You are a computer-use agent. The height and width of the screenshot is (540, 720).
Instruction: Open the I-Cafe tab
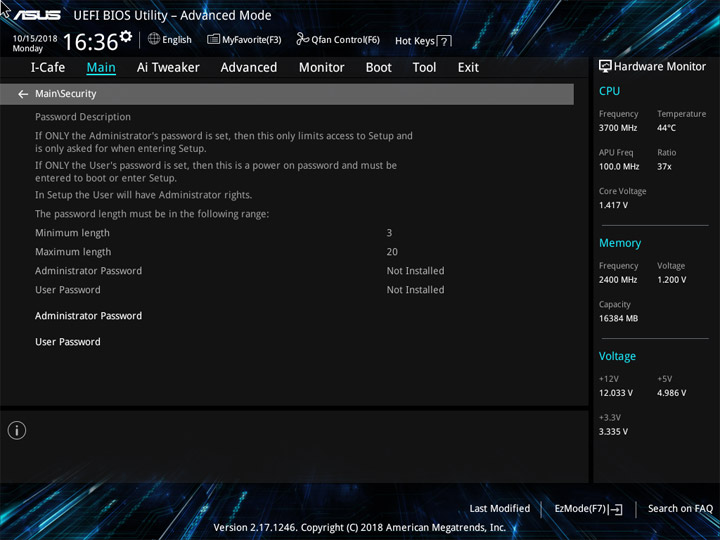pos(48,68)
